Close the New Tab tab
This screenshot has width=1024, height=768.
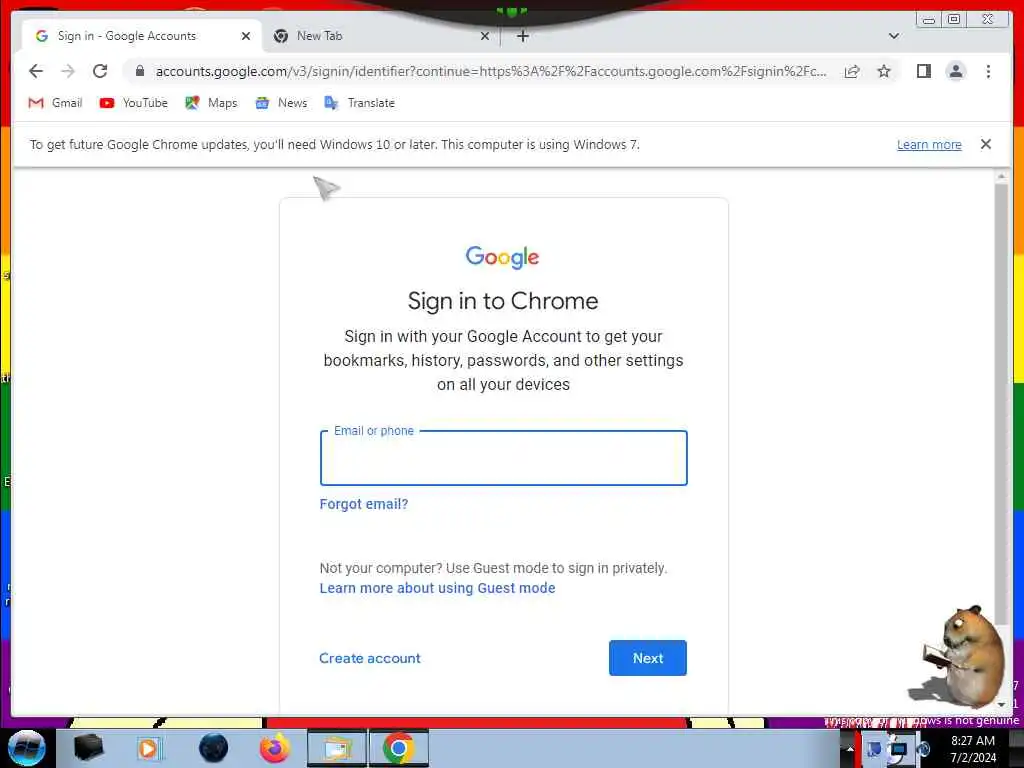(485, 36)
